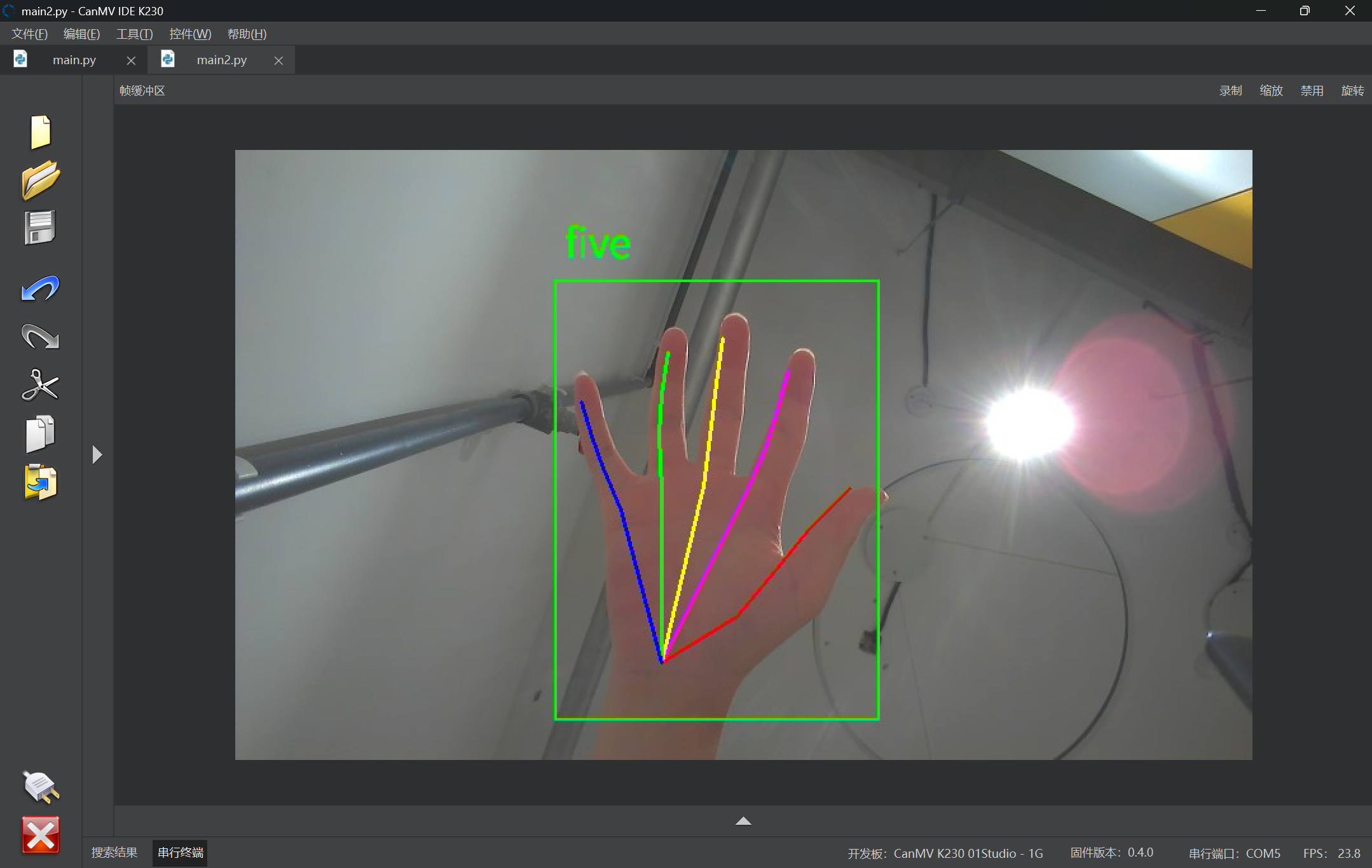The image size is (1372, 868).
Task: Click the 帧缓冲区 frame buffer label
Action: coord(142,90)
